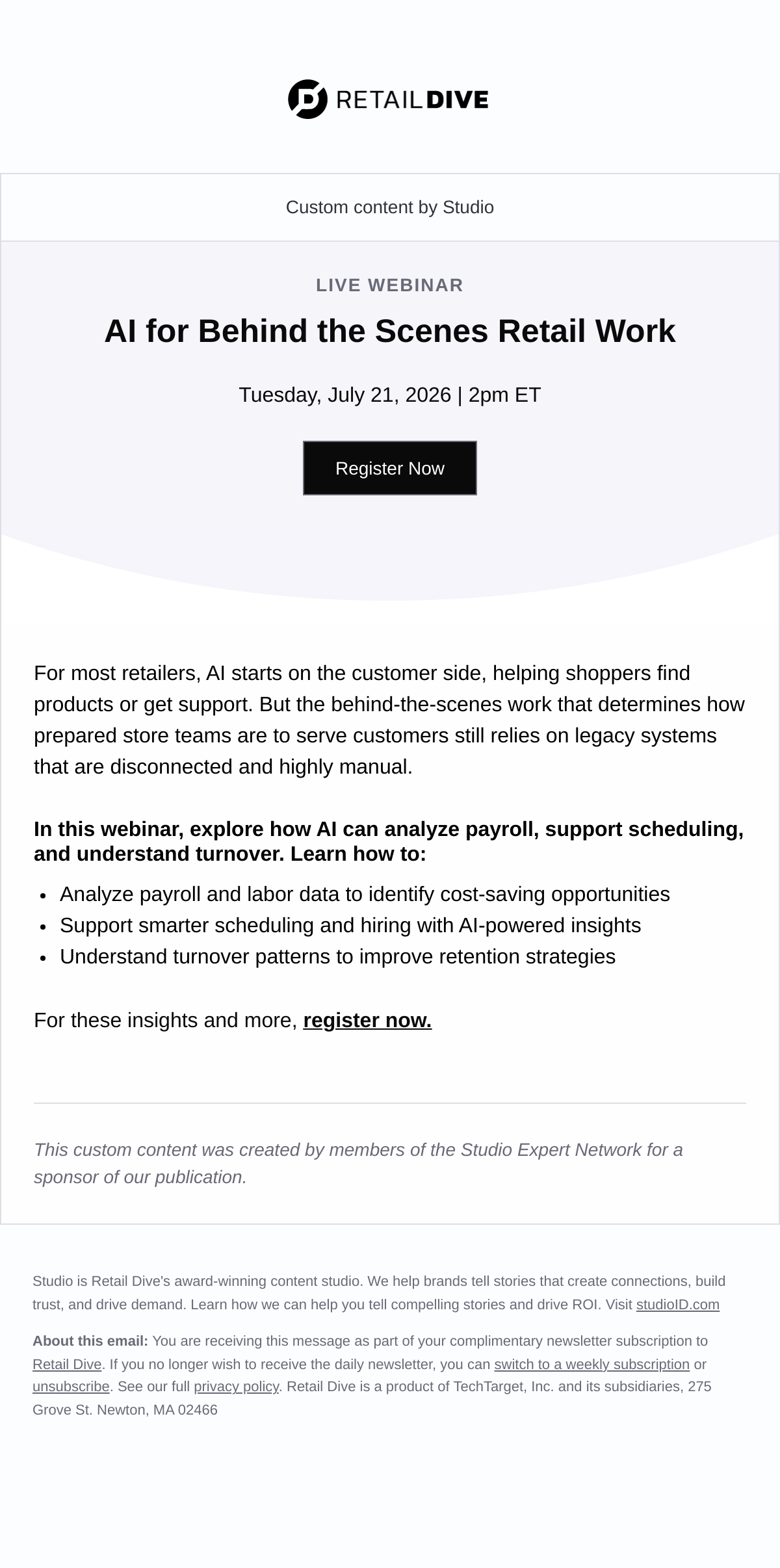Open the underlined 'register now.' link
Image resolution: width=780 pixels, height=1568 pixels.
367,1020
